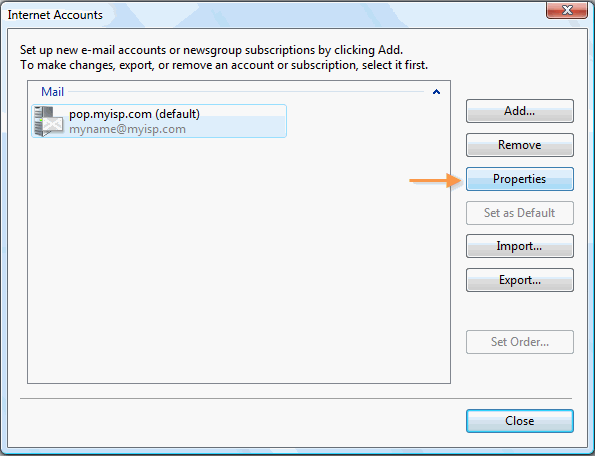Click the Mail group header label
Viewport: 595px width, 456px height.
pyautogui.click(x=52, y=92)
